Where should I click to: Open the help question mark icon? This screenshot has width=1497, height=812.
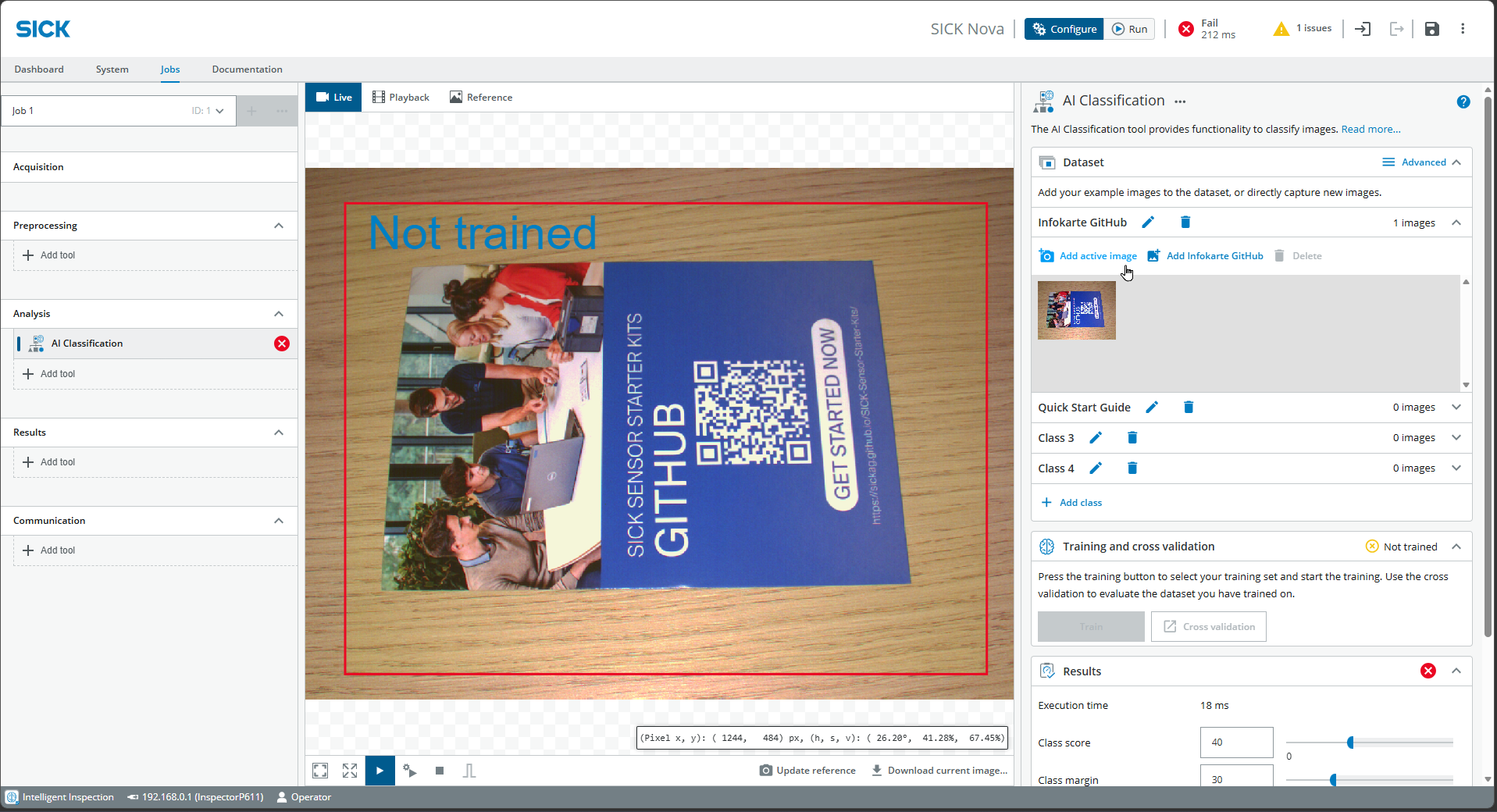pos(1463,101)
